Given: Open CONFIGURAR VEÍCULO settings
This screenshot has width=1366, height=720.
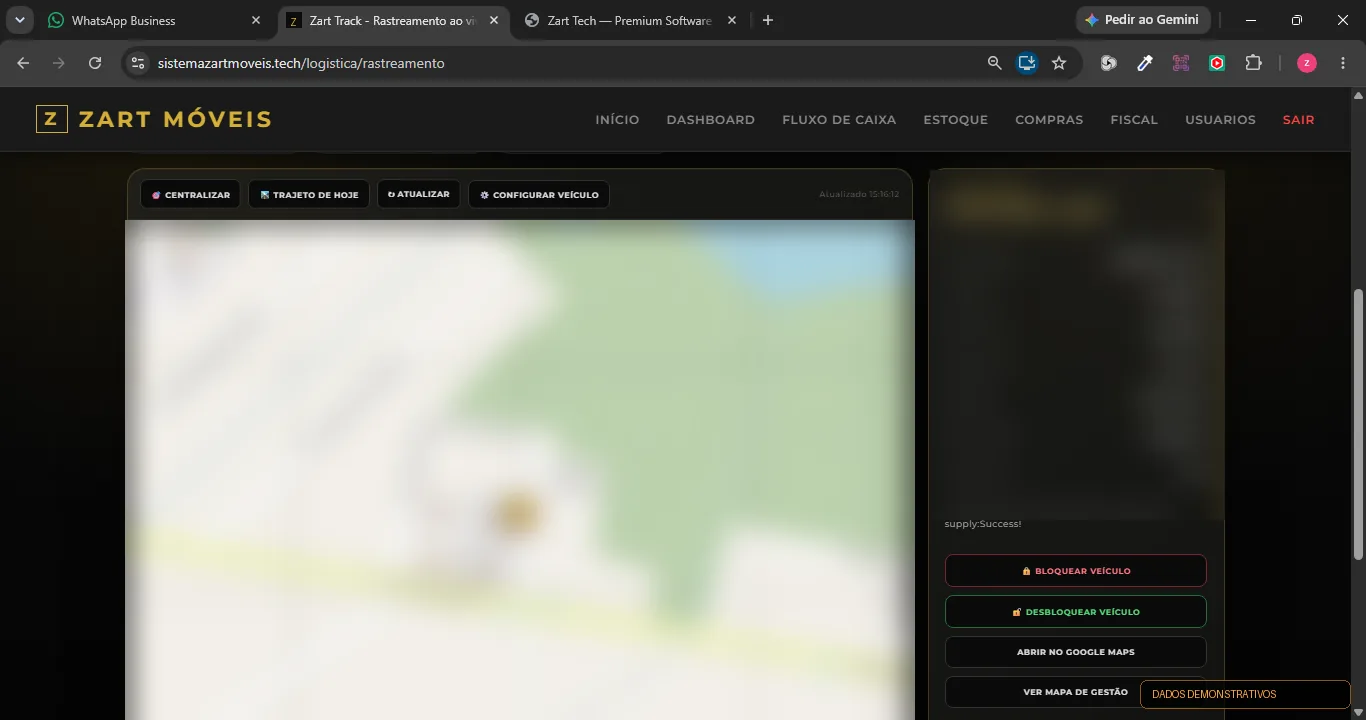Looking at the screenshot, I should (539, 195).
